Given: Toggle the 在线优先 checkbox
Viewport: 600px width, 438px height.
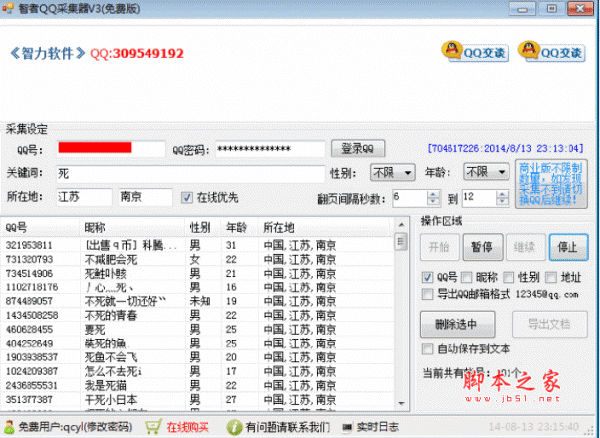Looking at the screenshot, I should coord(187,197).
